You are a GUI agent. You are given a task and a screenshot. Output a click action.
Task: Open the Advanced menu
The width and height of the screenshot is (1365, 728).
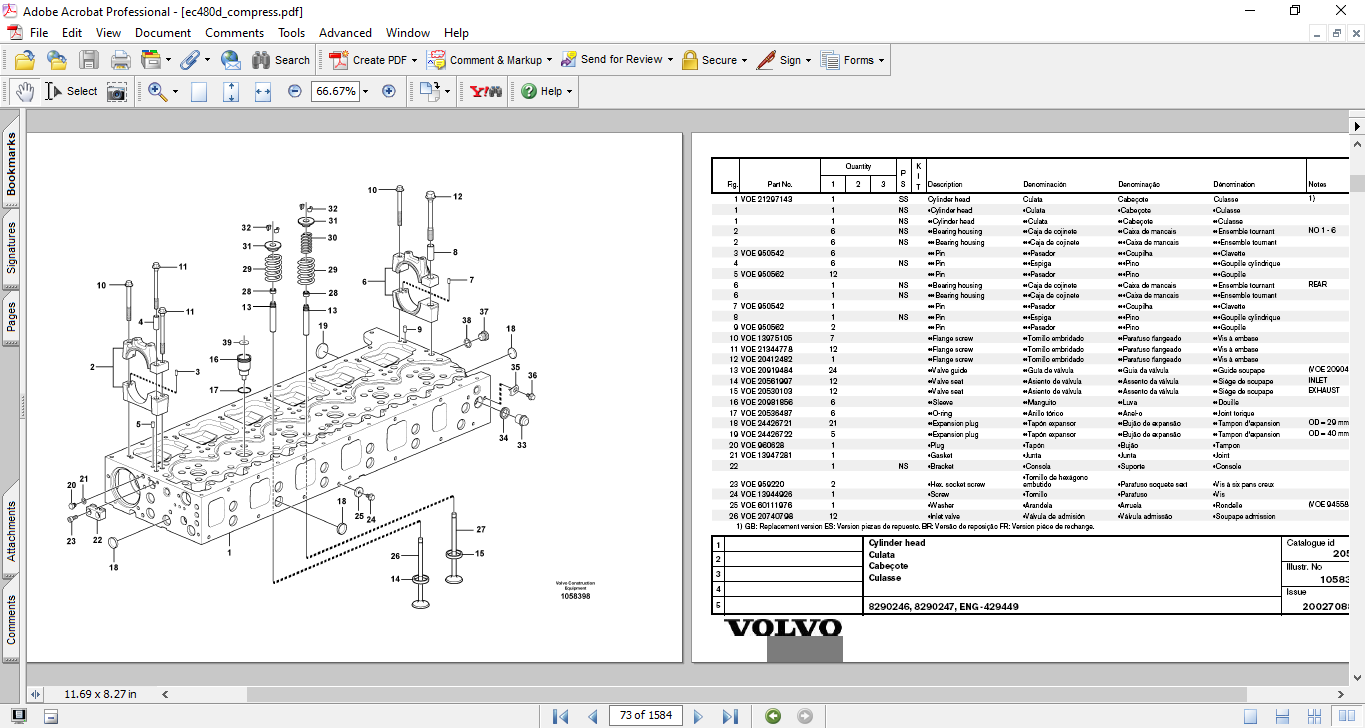(345, 33)
